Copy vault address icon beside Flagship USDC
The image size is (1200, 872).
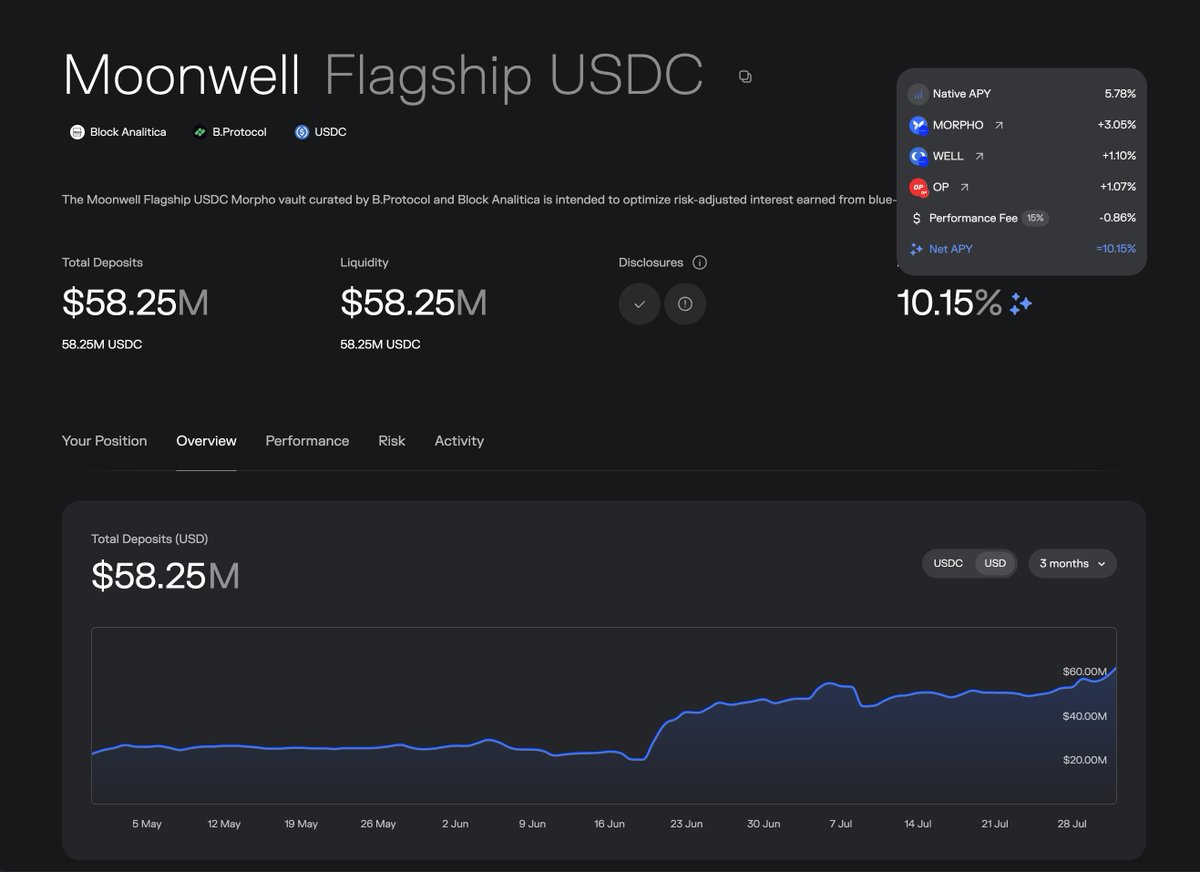(x=745, y=77)
